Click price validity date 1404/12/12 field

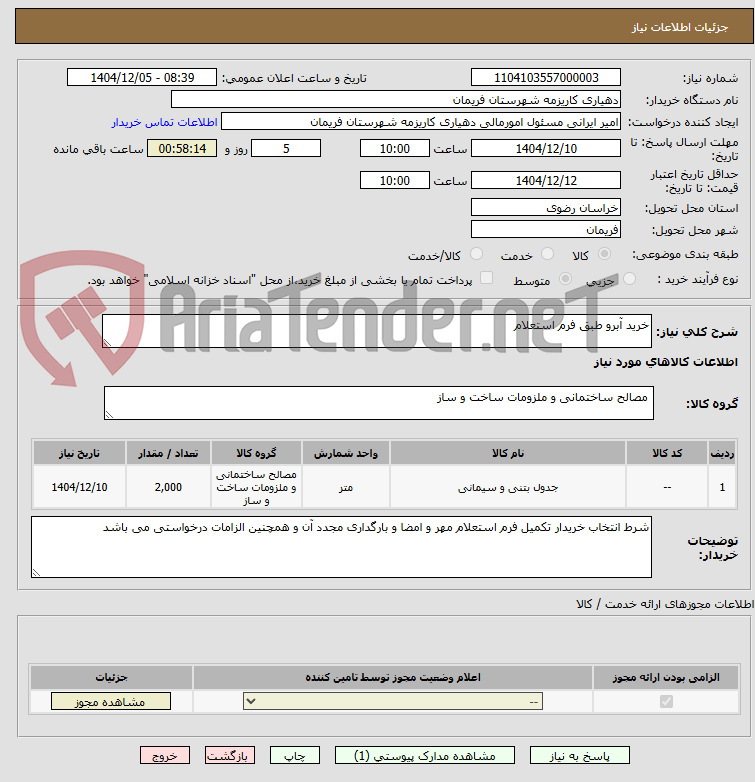click(x=546, y=181)
